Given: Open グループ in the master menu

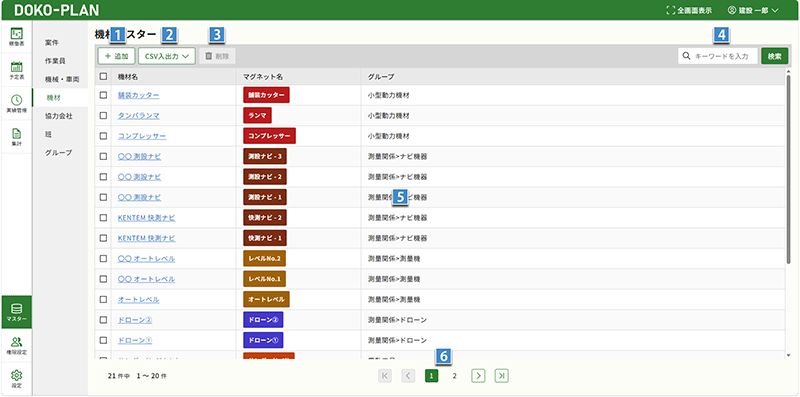Looking at the screenshot, I should coord(59,153).
